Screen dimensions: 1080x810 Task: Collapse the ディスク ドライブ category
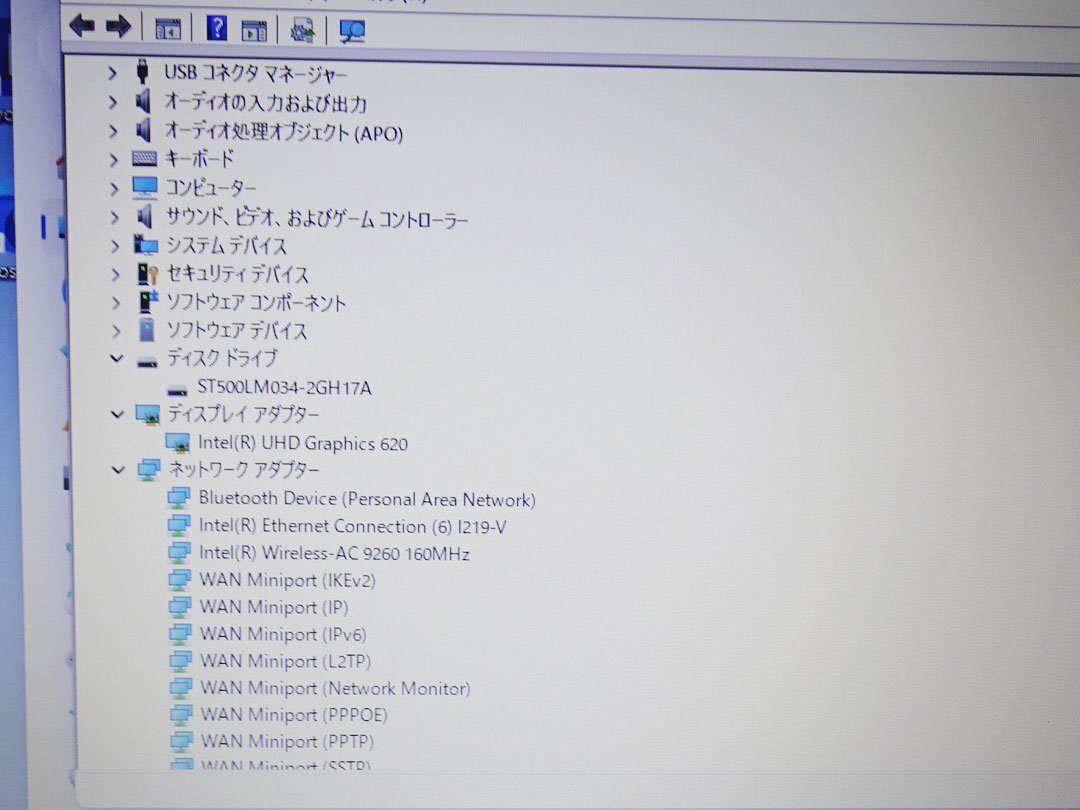click(x=116, y=359)
